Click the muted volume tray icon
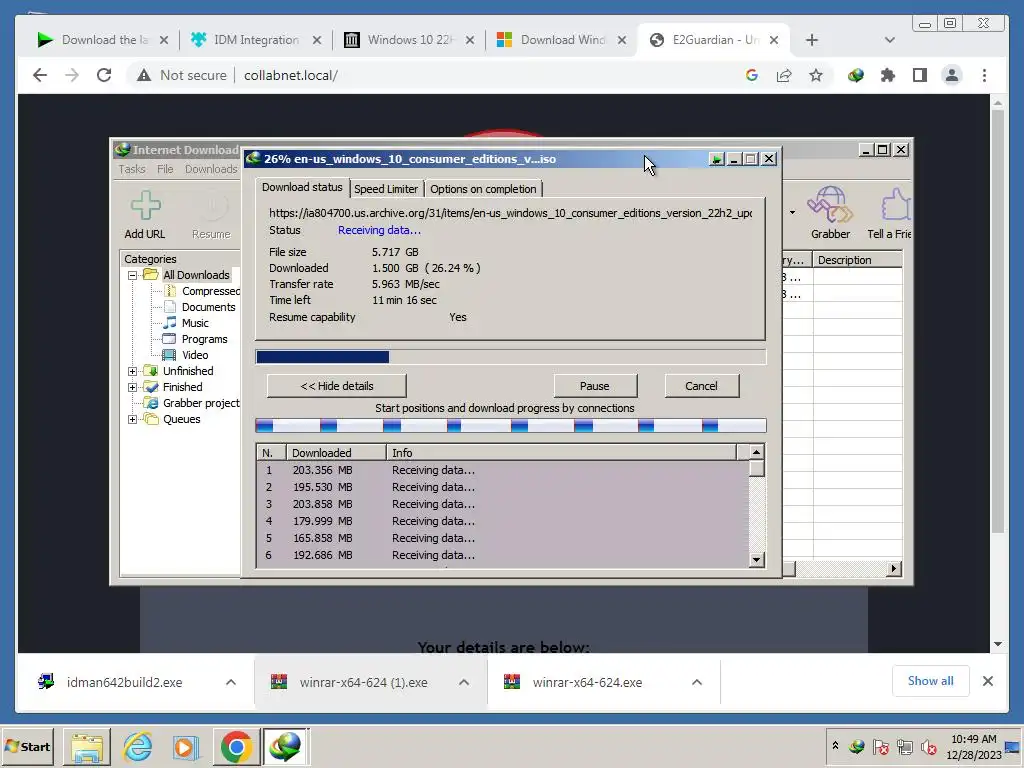This screenshot has height=768, width=1024. tap(928, 746)
